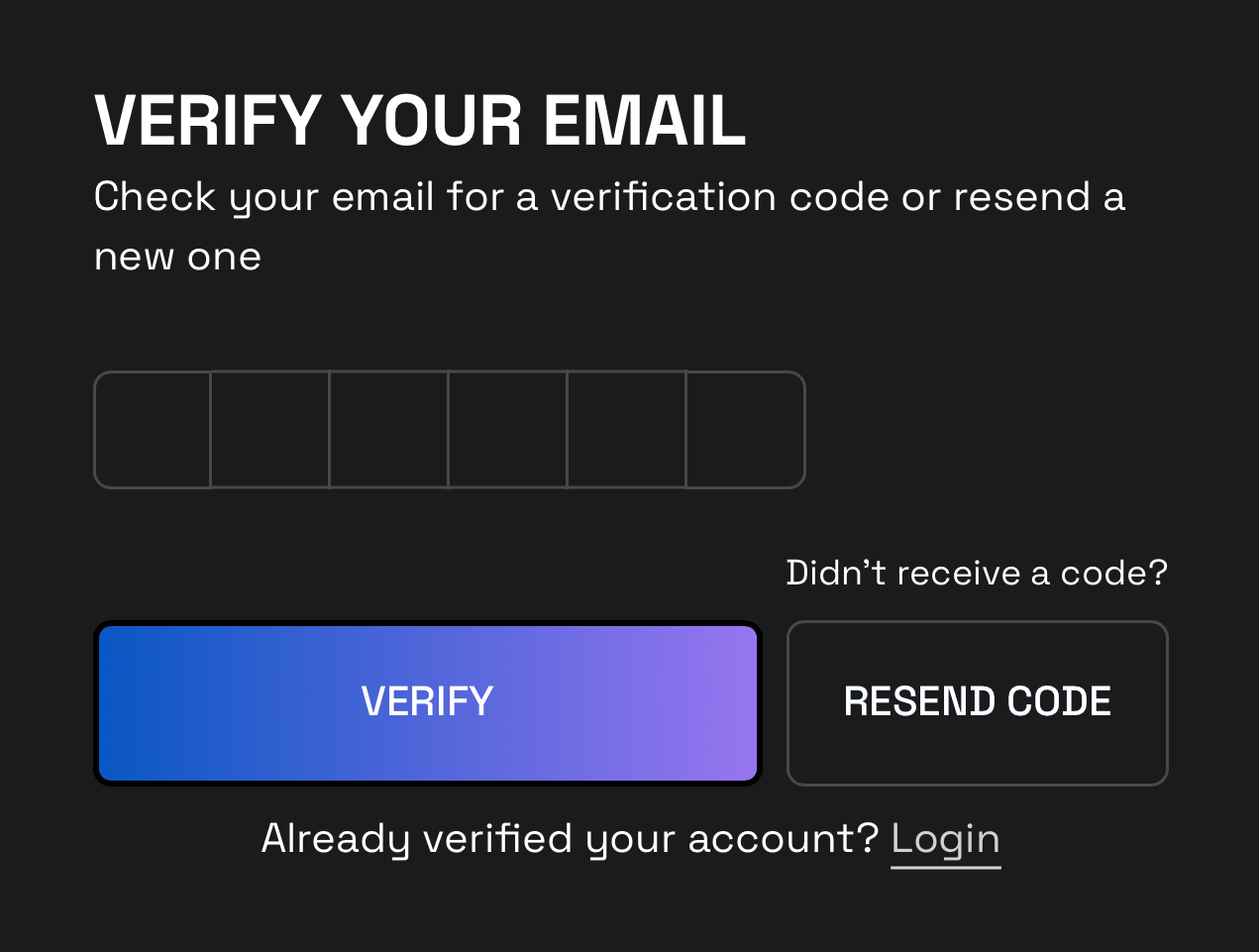Screen dimensions: 1259x952
Task: Click inside the verification code input row
Action: tap(450, 429)
